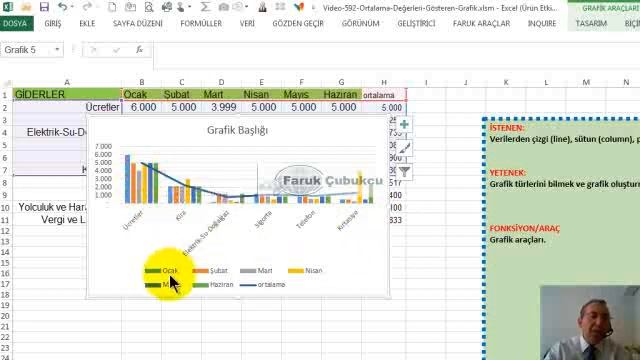Select the chart title Grafik Başlığı
The height and width of the screenshot is (360, 640).
237,130
